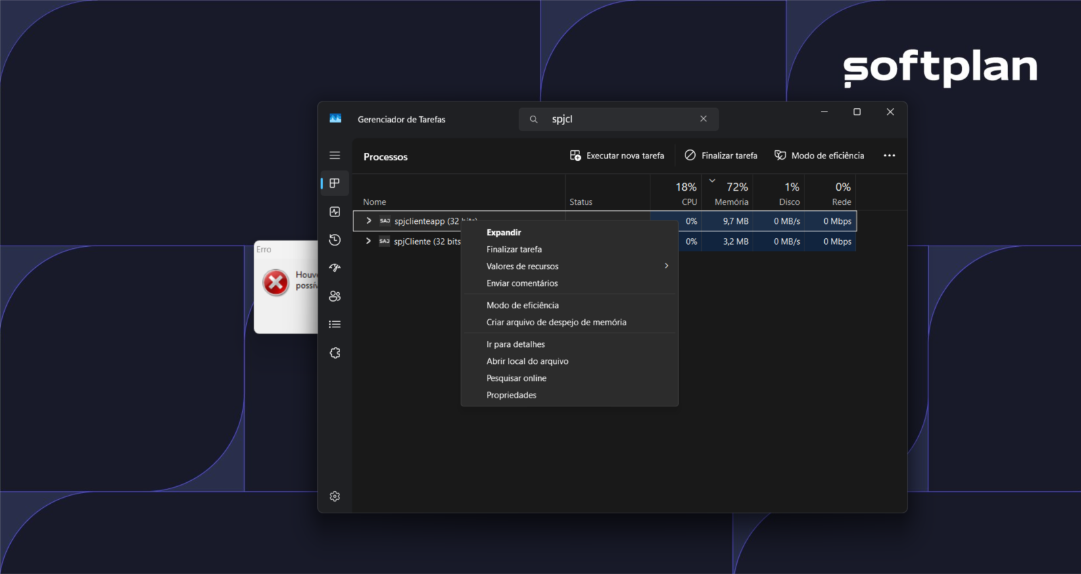1081x574 pixels.
Task: Open the Details page in sidebar
Action: pyautogui.click(x=335, y=324)
